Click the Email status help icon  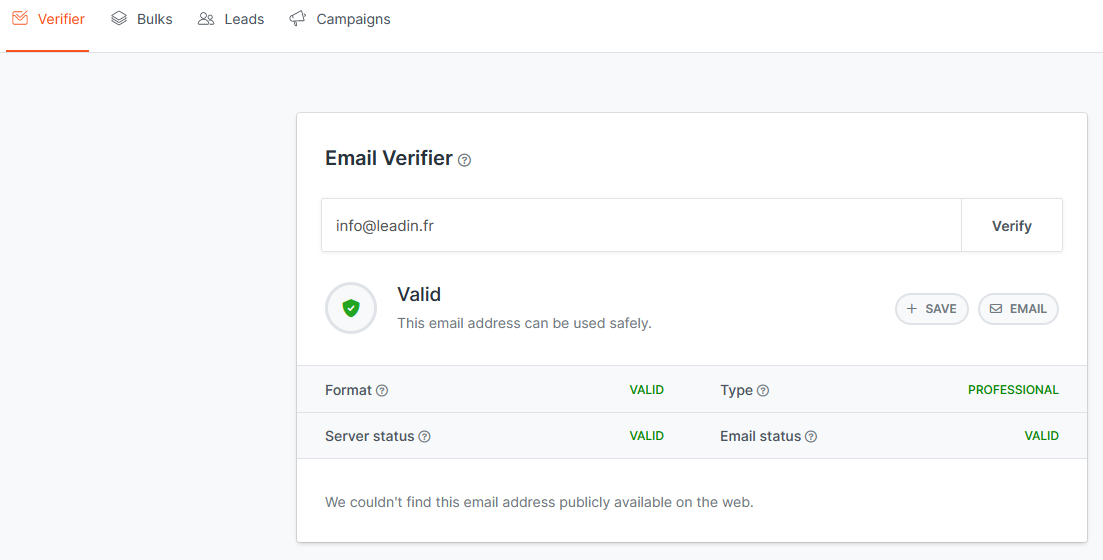[811, 437]
